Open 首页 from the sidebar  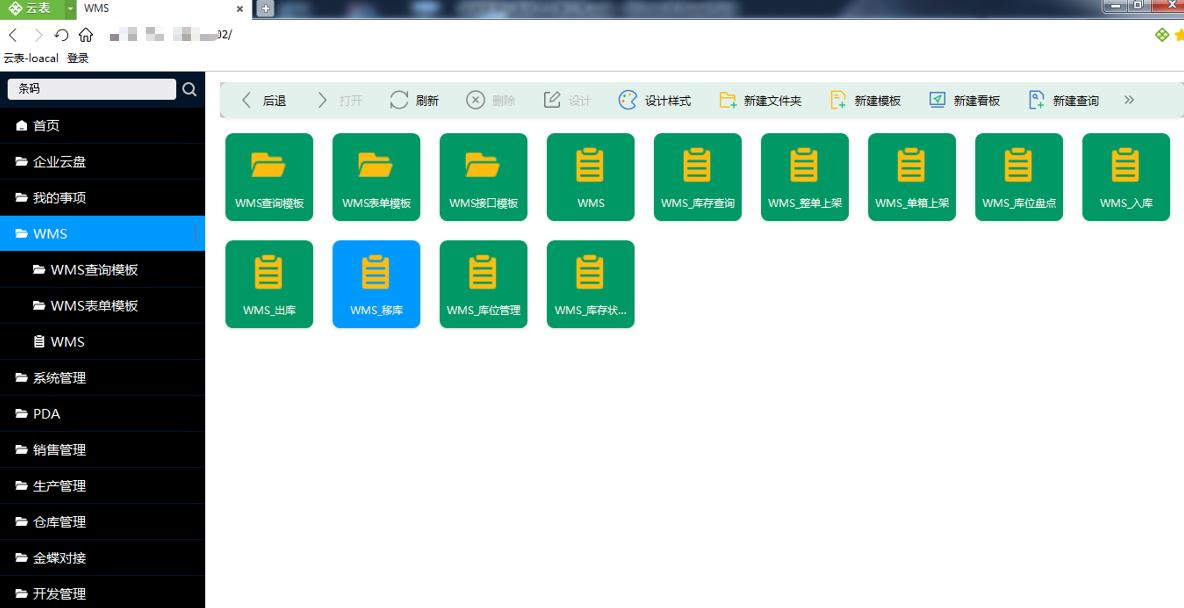pyautogui.click(x=46, y=126)
